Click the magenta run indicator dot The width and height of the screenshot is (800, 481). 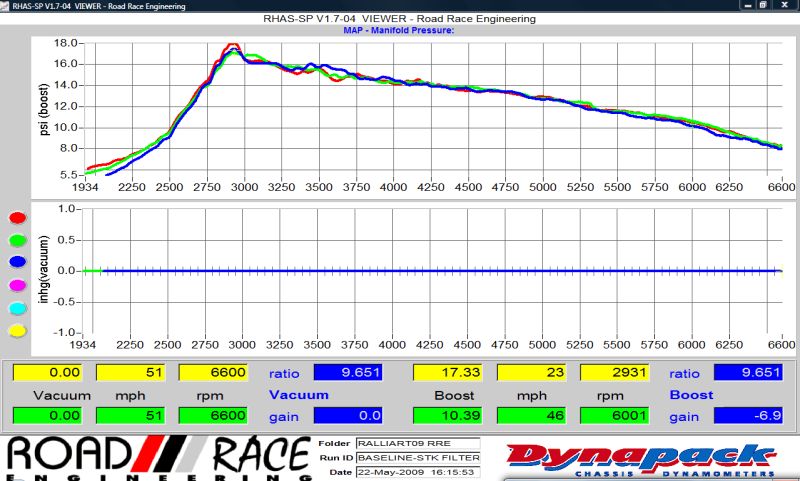15,286
